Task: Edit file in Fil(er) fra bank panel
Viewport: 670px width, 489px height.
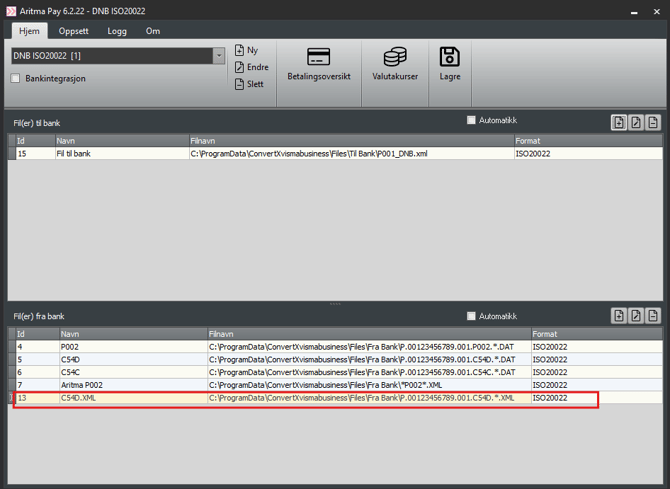Action: pos(636,316)
